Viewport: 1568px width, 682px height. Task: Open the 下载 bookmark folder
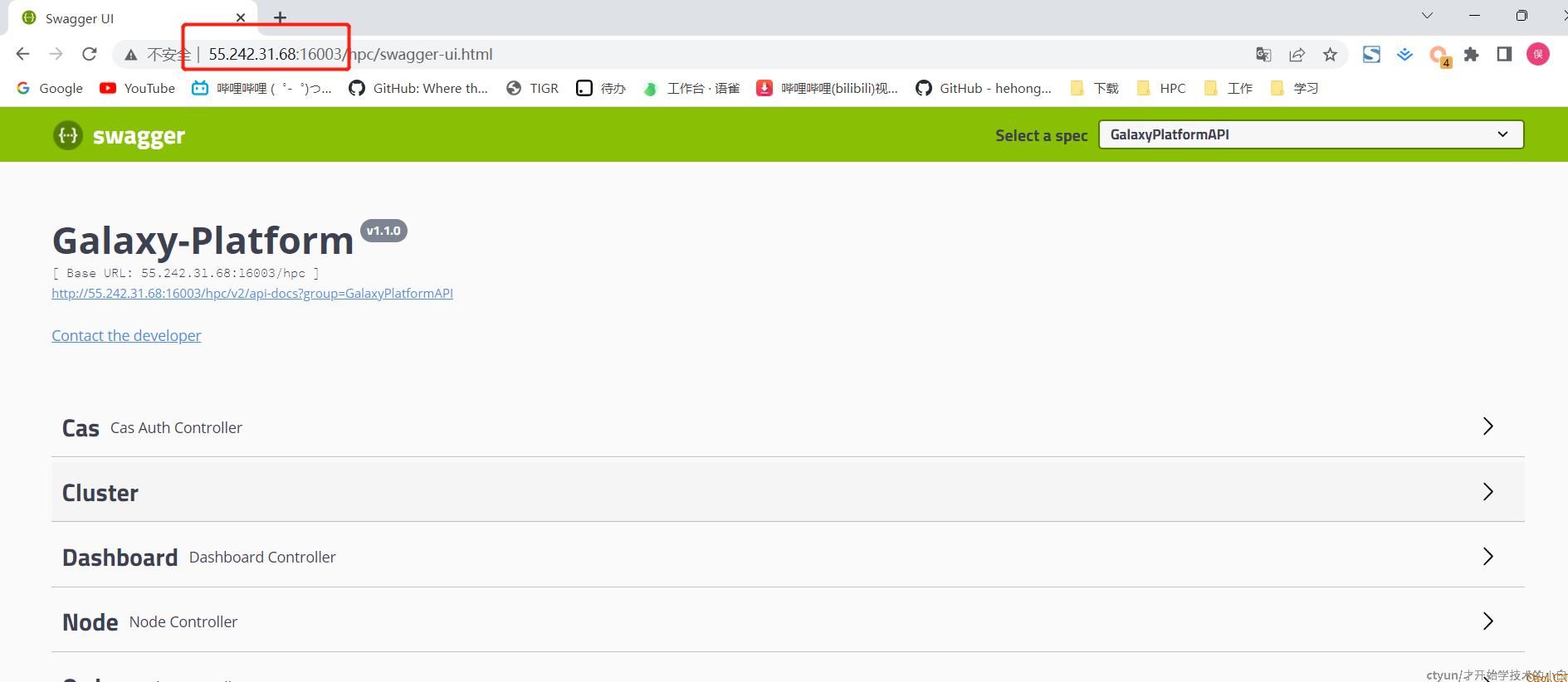(x=1094, y=88)
